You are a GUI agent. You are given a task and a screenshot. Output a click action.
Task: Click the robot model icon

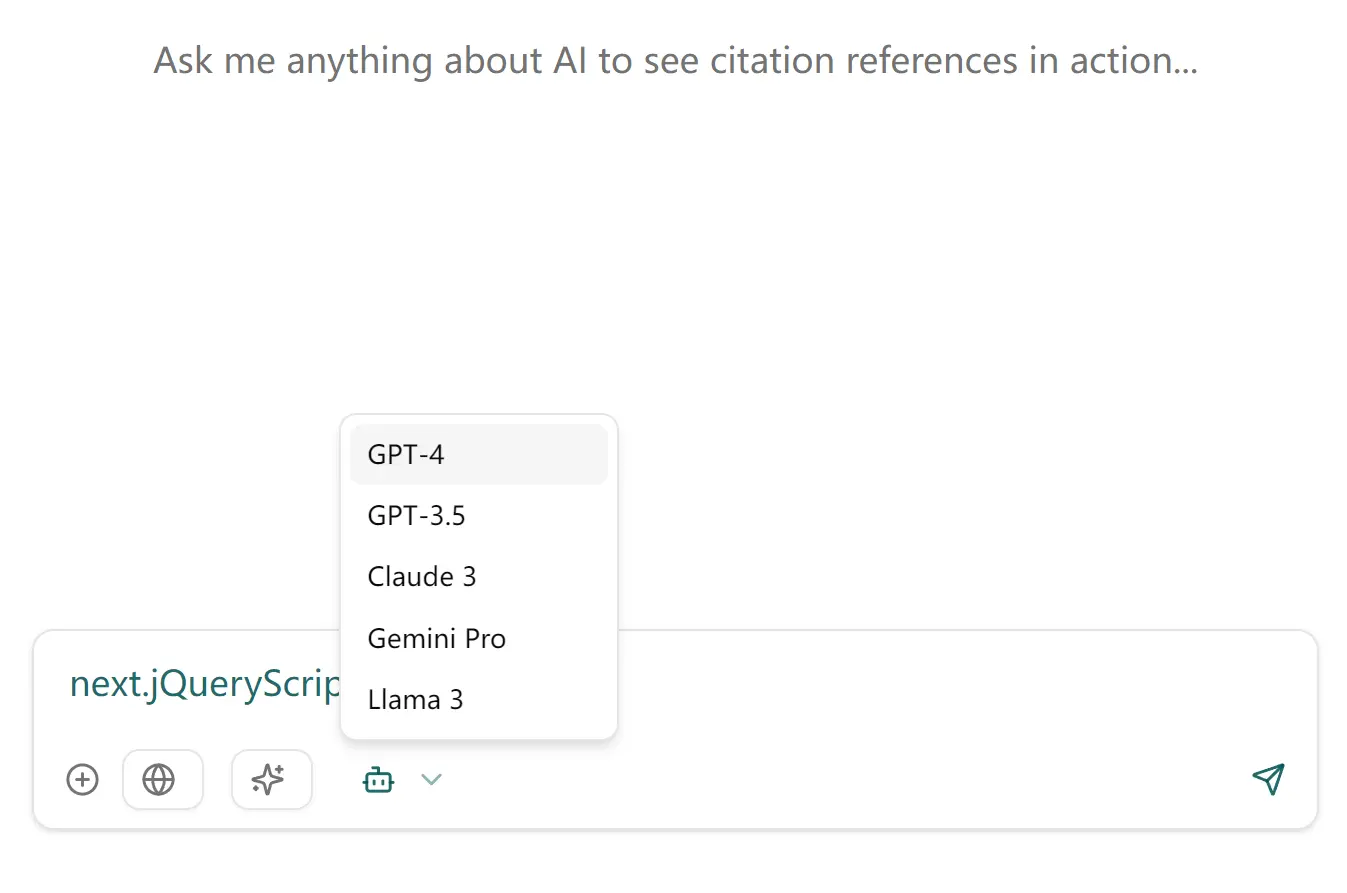click(379, 779)
